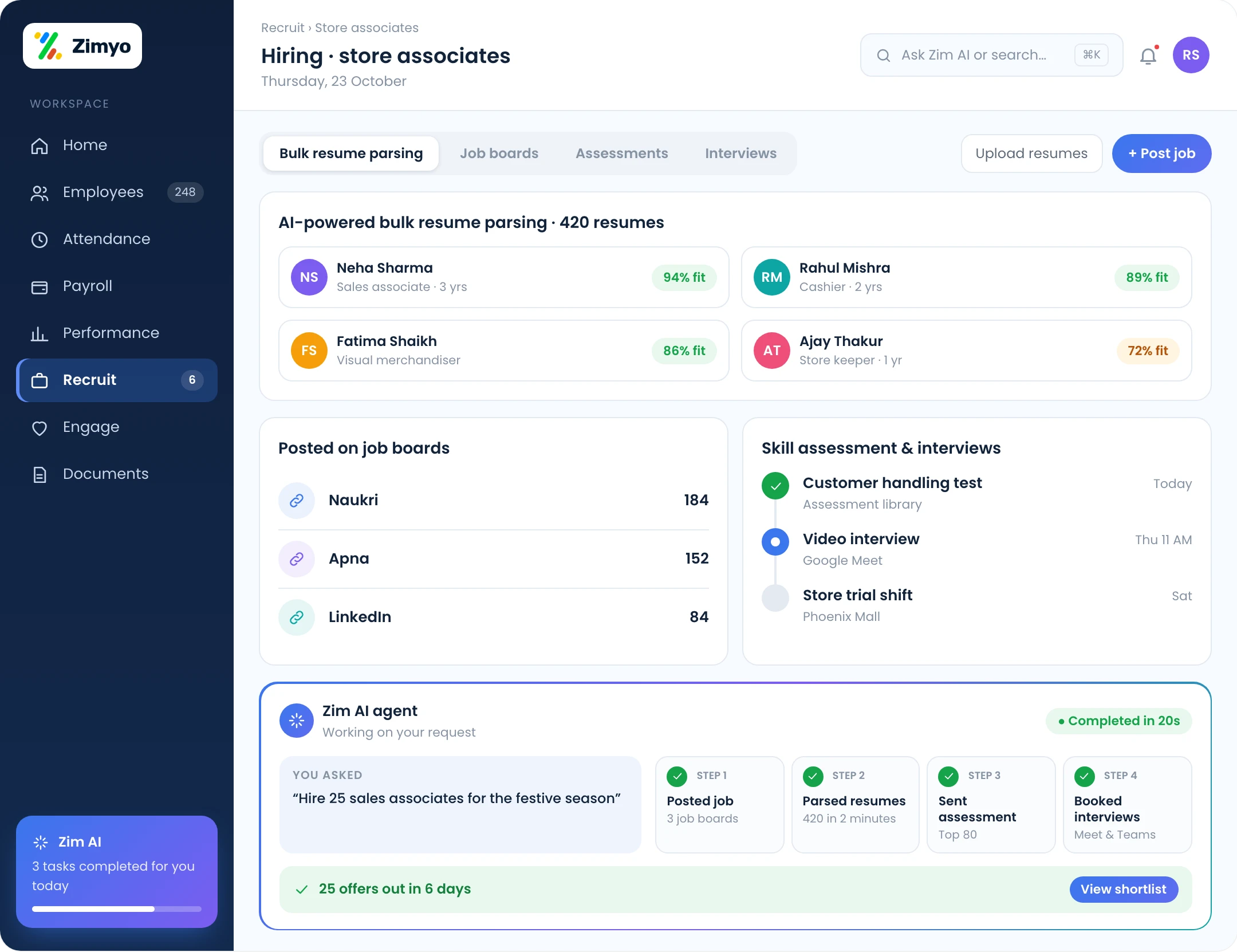
Task: Open Fatima Shaikh's candidate card
Action: tap(504, 351)
